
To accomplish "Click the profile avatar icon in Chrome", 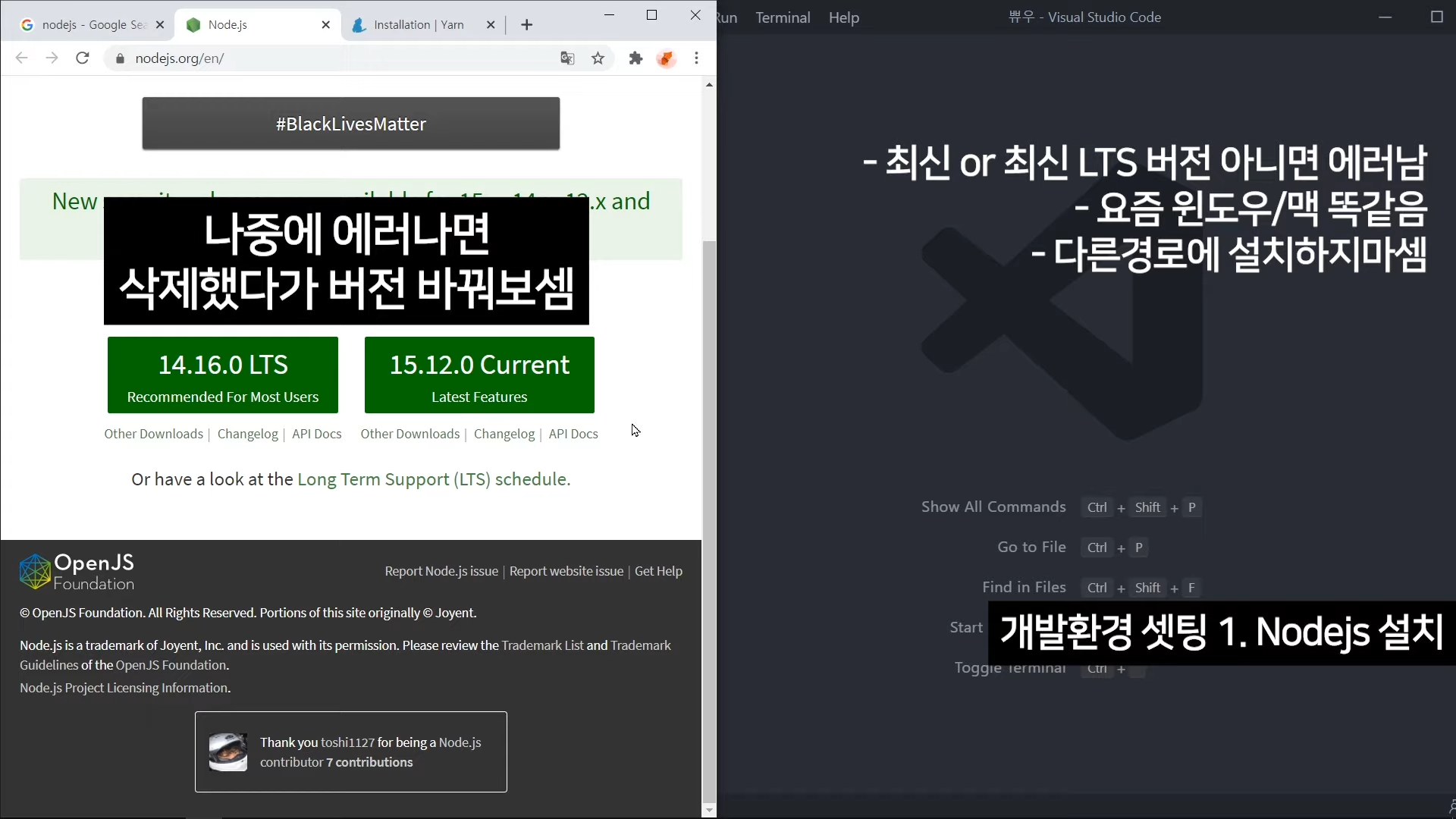I will (666, 58).
